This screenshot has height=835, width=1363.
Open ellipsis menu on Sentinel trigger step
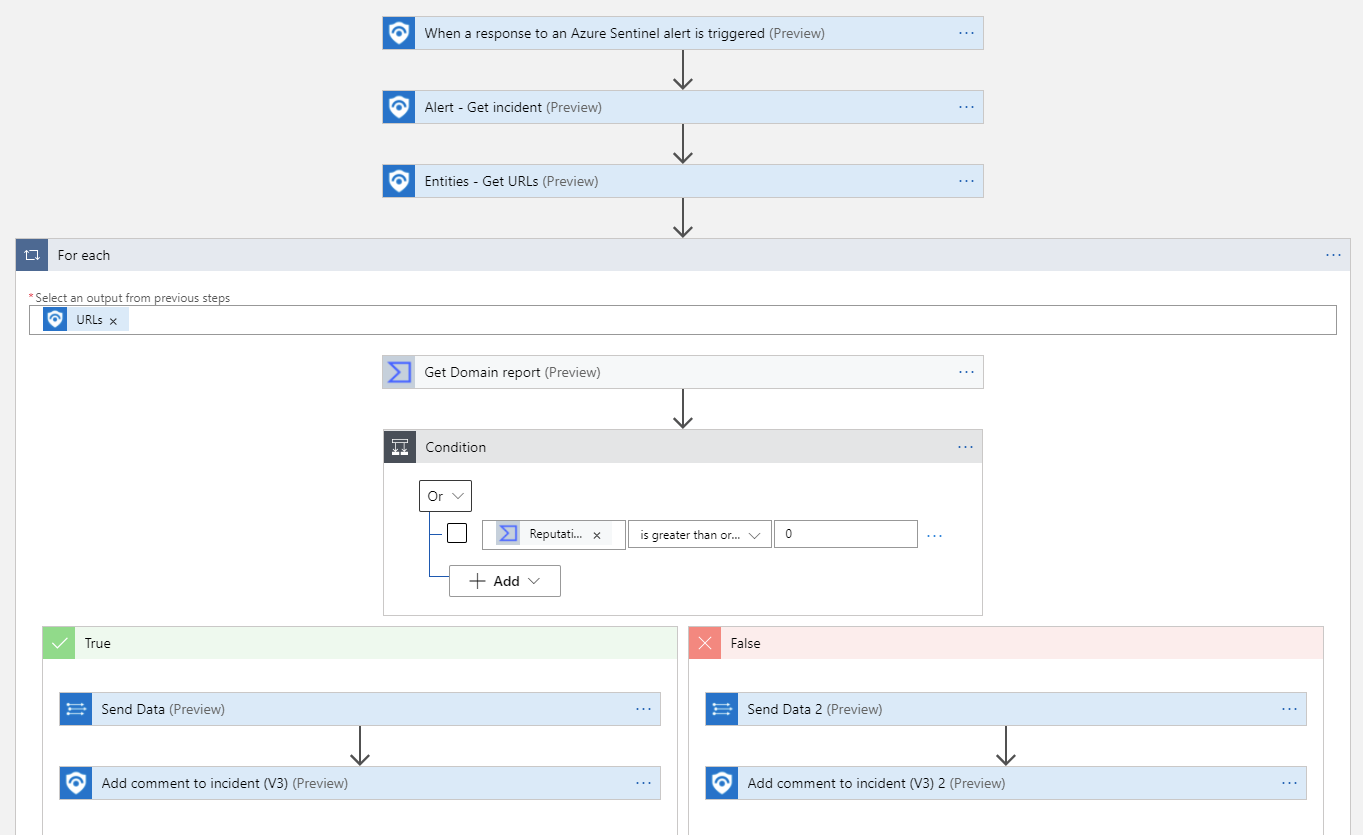point(966,33)
